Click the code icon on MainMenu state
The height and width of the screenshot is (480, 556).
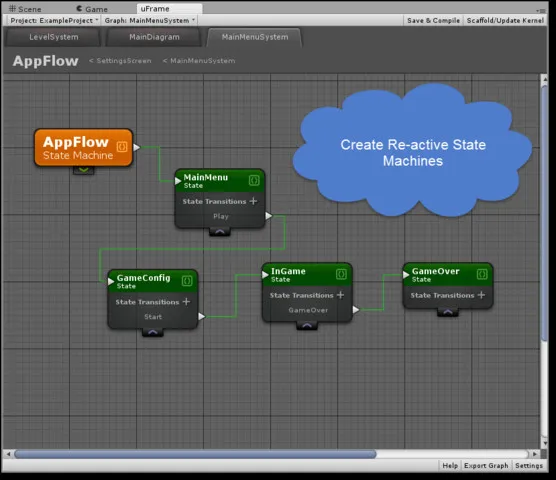click(x=254, y=180)
